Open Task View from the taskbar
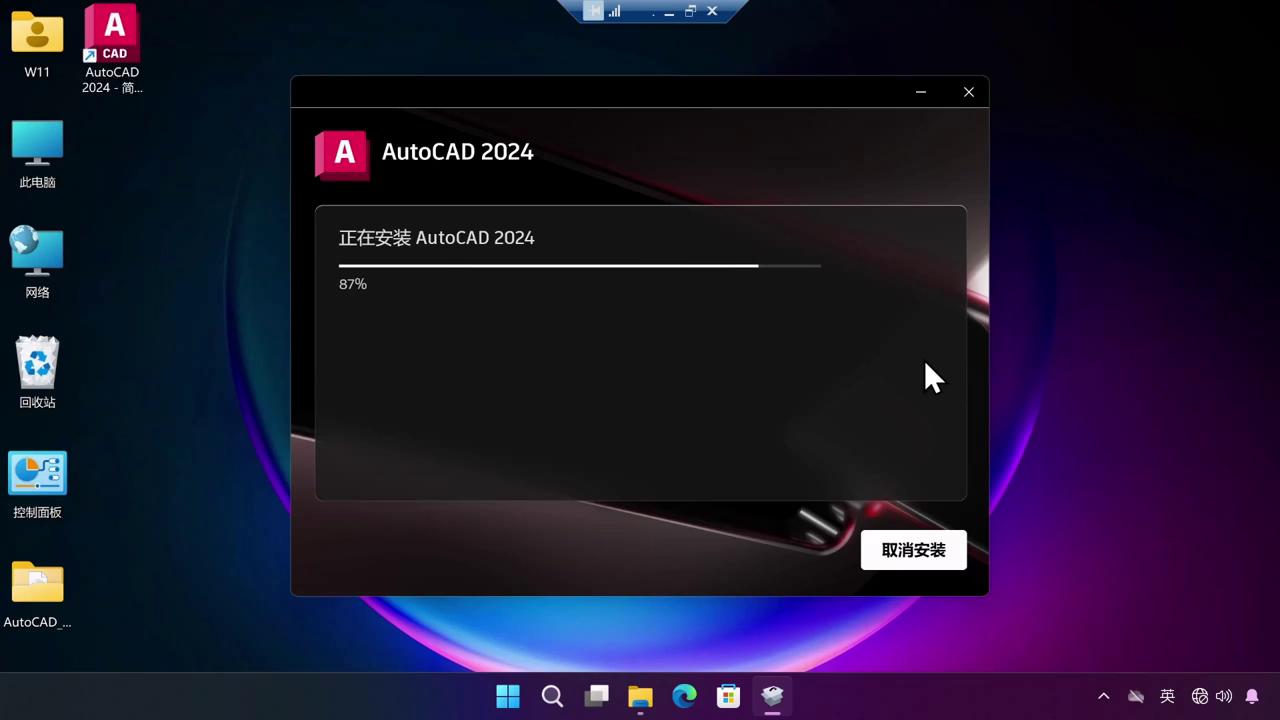Viewport: 1280px width, 720px height. click(x=597, y=695)
